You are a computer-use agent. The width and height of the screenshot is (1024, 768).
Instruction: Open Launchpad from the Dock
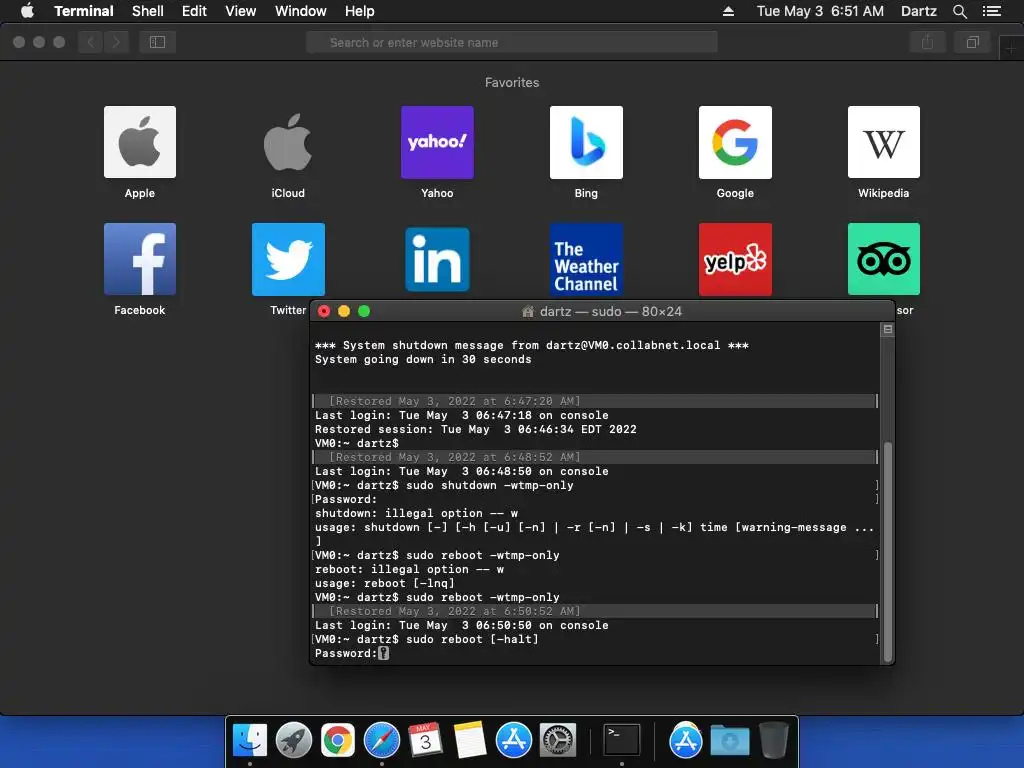(294, 740)
